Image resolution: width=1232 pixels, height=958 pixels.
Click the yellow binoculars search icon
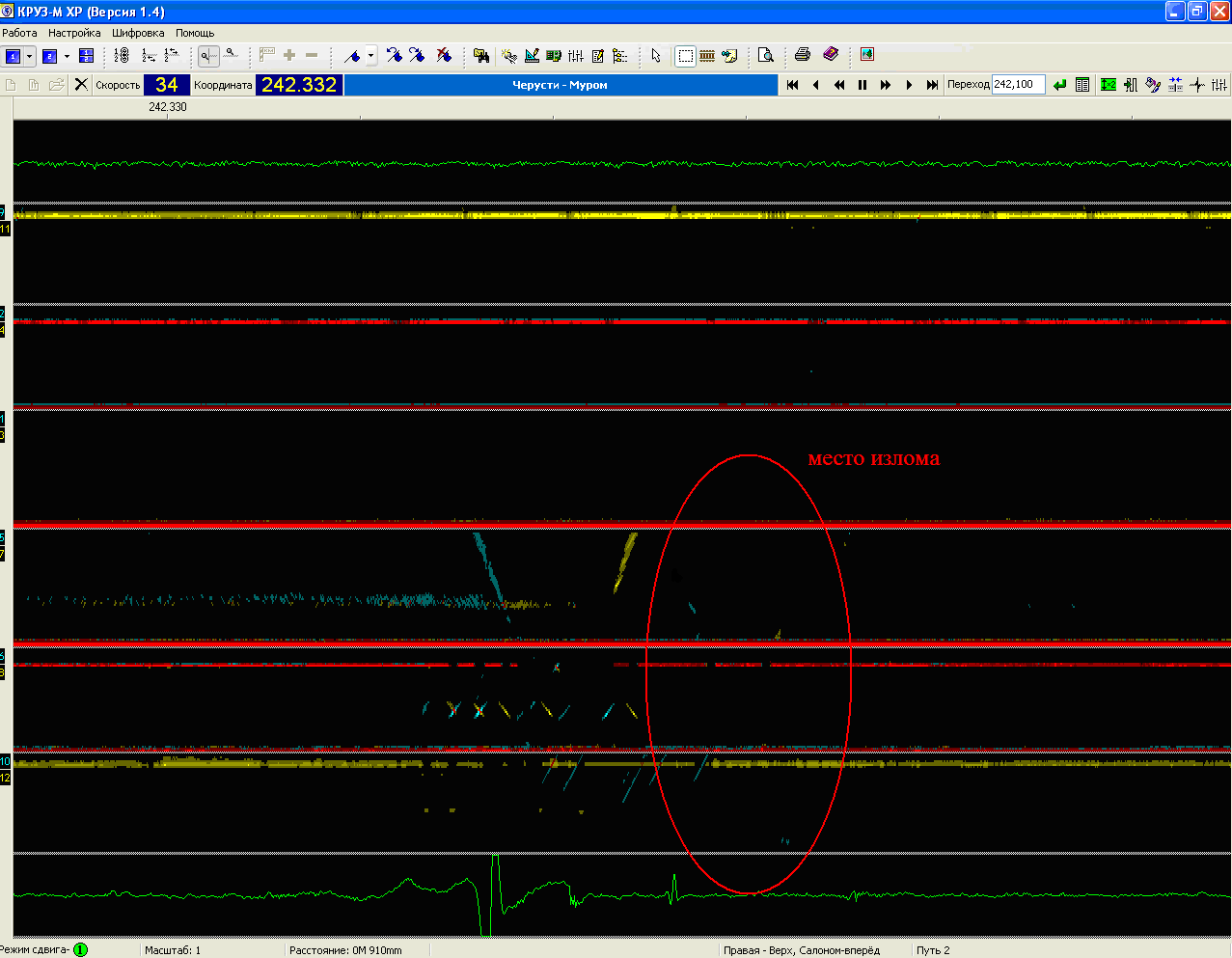[481, 56]
